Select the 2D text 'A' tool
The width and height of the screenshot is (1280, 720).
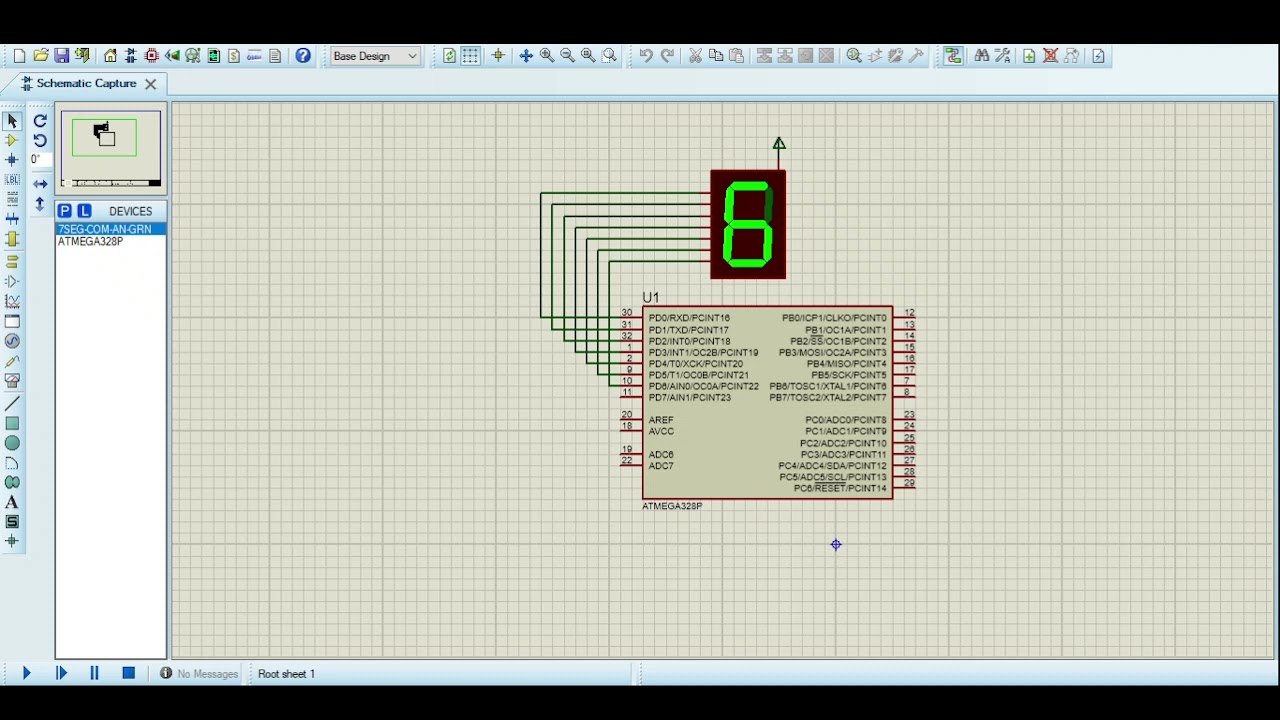tap(12, 502)
